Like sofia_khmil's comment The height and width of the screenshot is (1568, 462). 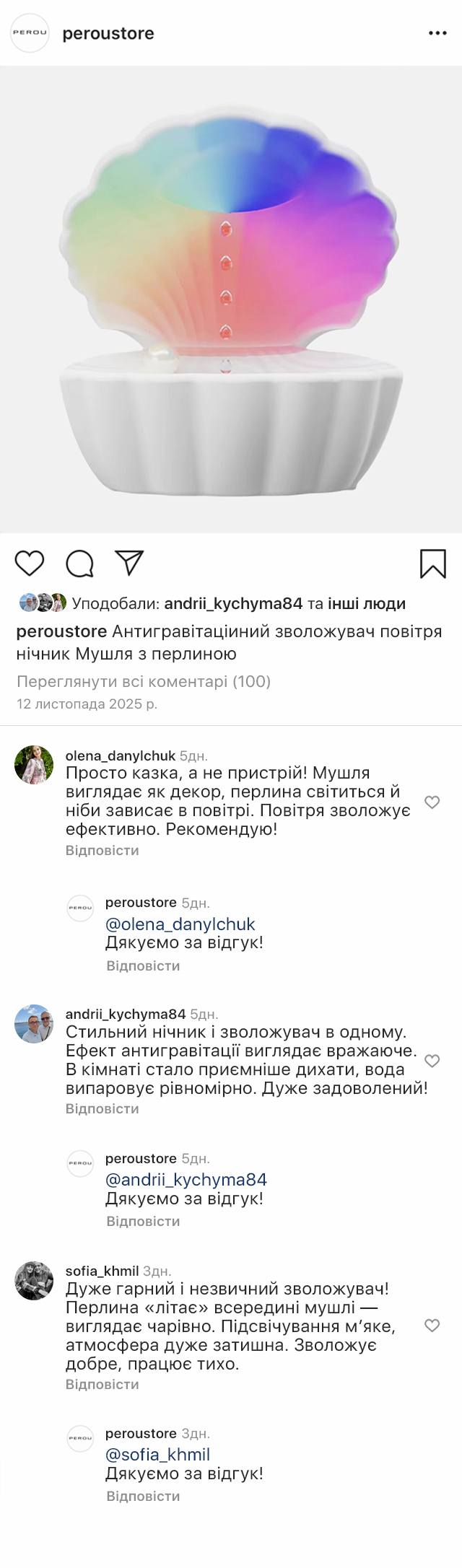pyautogui.click(x=432, y=1326)
